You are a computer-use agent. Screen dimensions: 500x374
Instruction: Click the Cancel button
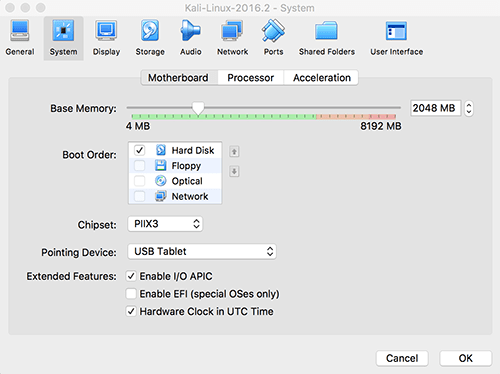click(402, 358)
